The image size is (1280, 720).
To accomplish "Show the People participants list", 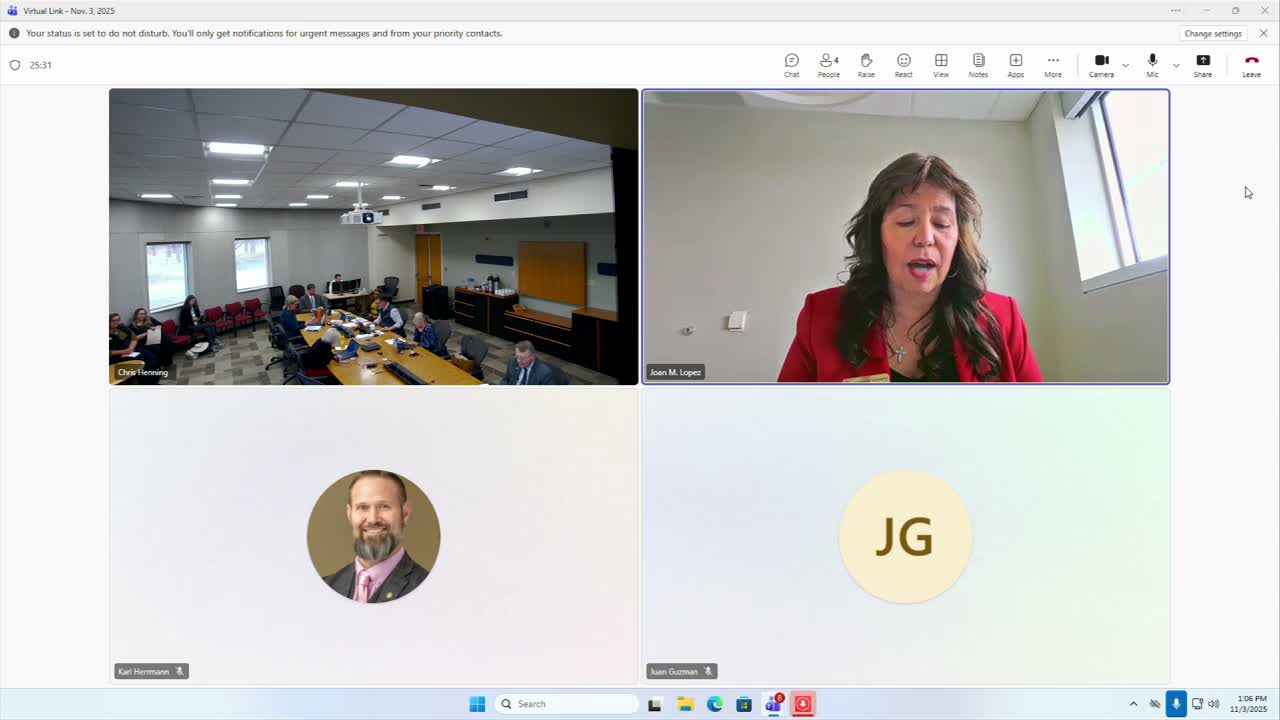I will click(x=829, y=65).
